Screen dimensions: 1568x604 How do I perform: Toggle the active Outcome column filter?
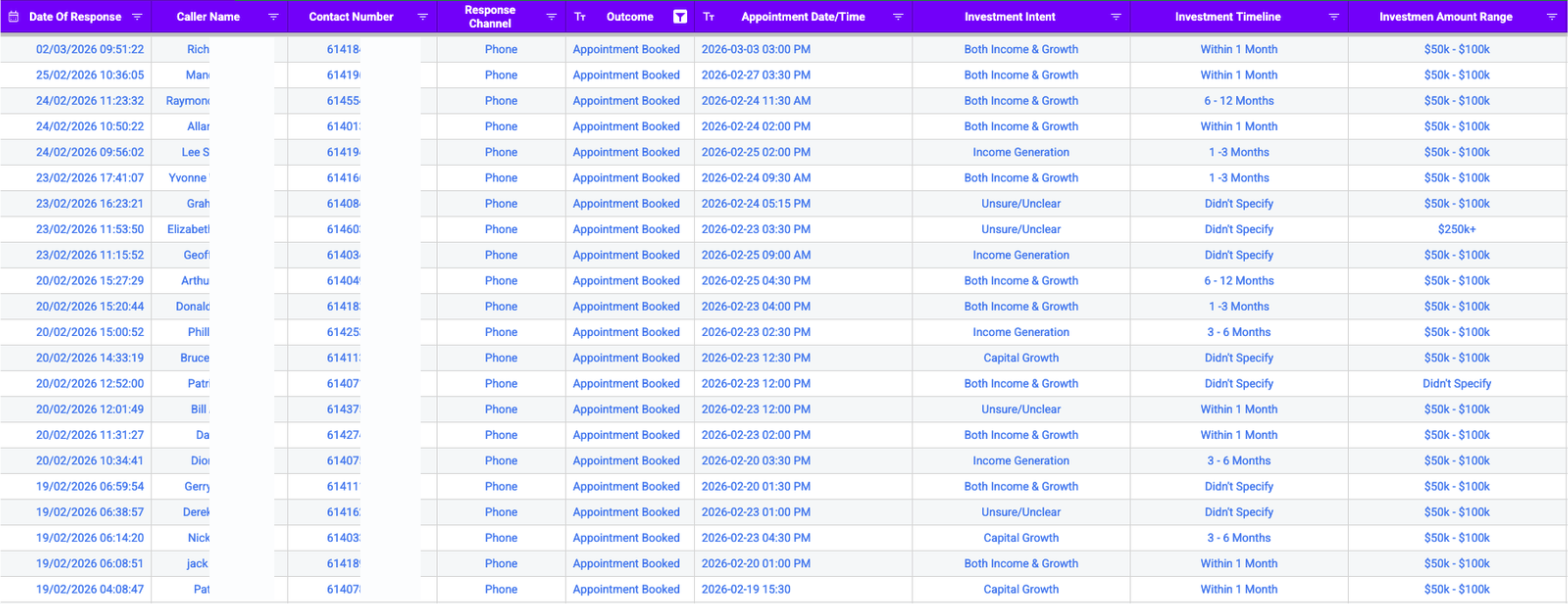[x=680, y=17]
